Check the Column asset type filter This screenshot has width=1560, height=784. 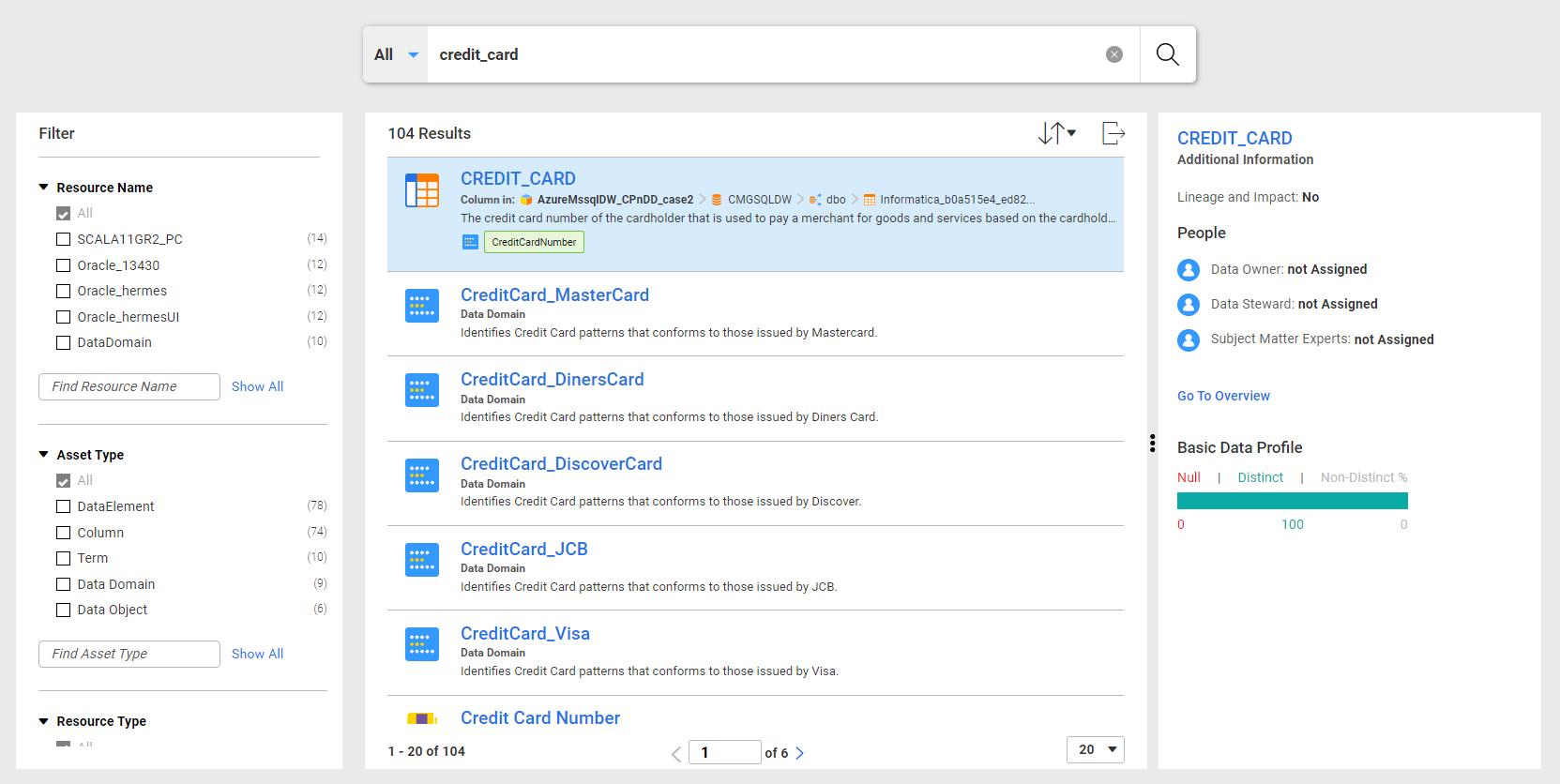point(64,533)
